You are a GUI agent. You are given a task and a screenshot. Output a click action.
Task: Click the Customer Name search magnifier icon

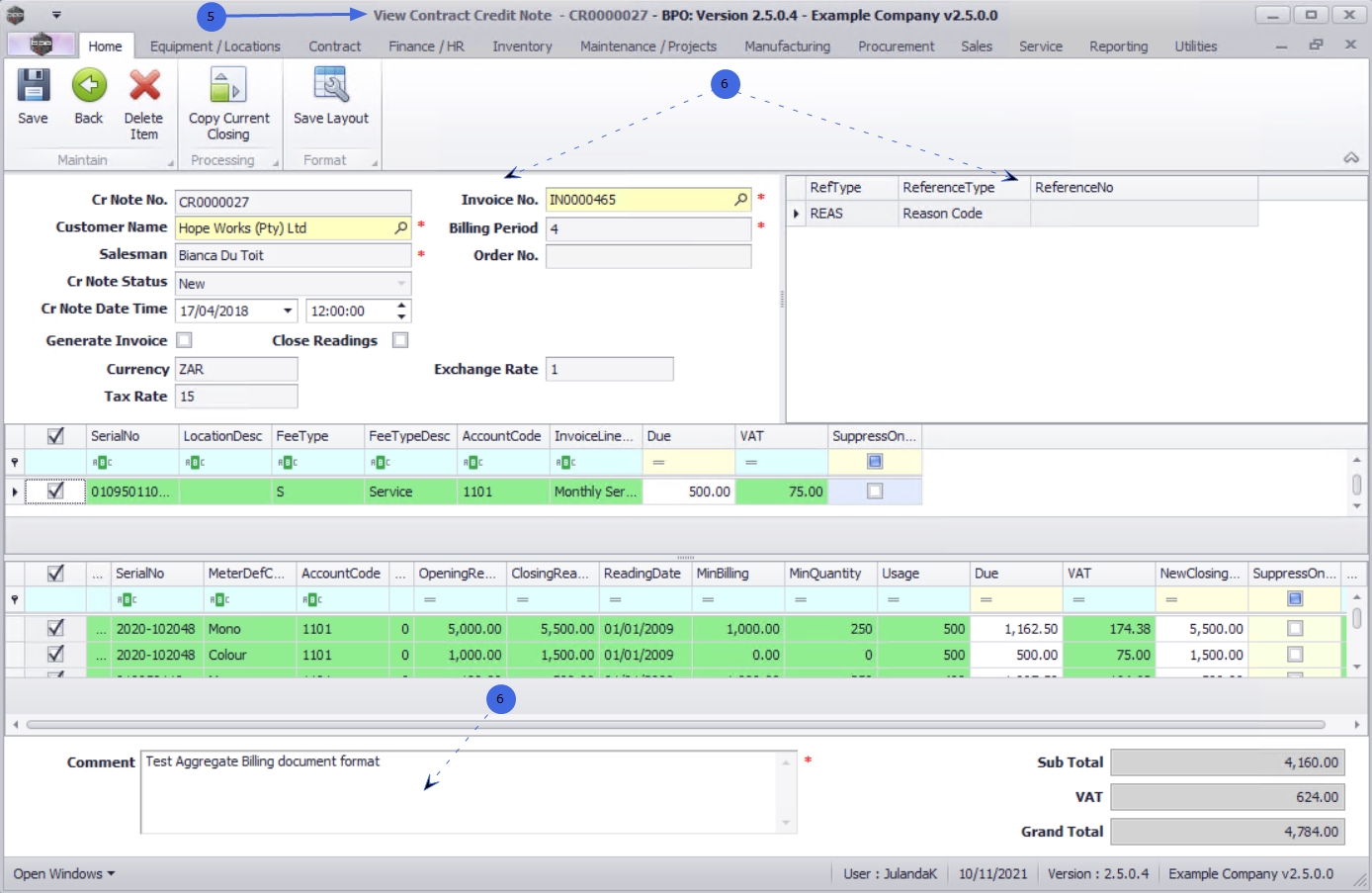click(x=400, y=227)
